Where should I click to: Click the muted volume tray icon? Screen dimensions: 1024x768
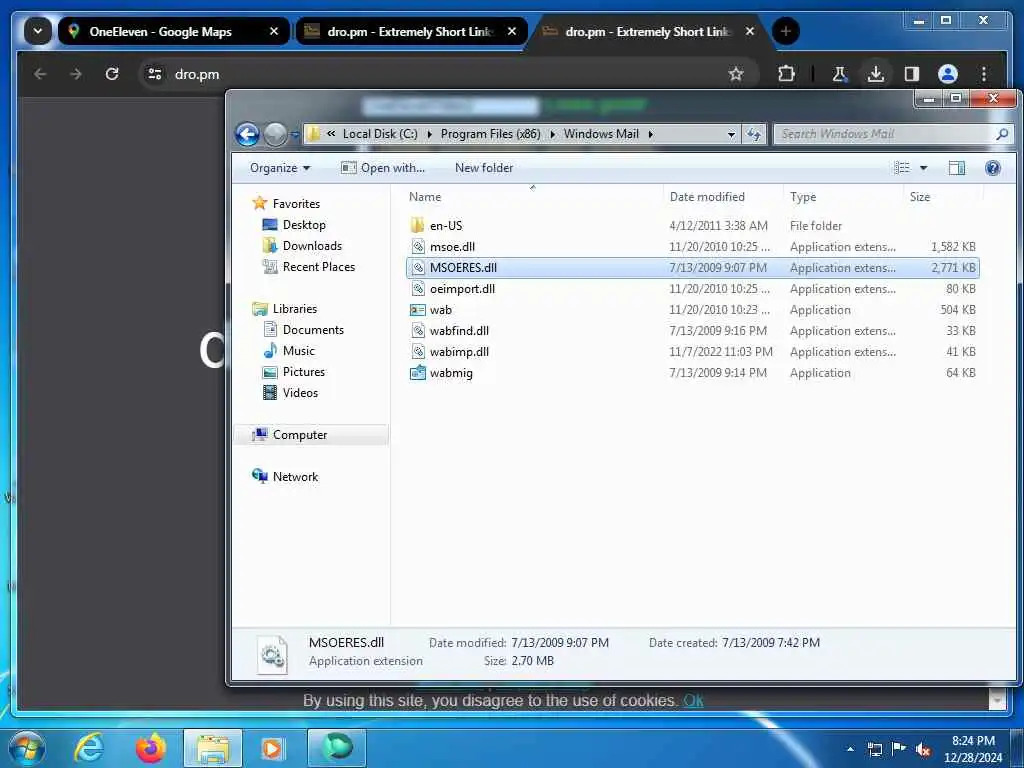click(922, 749)
